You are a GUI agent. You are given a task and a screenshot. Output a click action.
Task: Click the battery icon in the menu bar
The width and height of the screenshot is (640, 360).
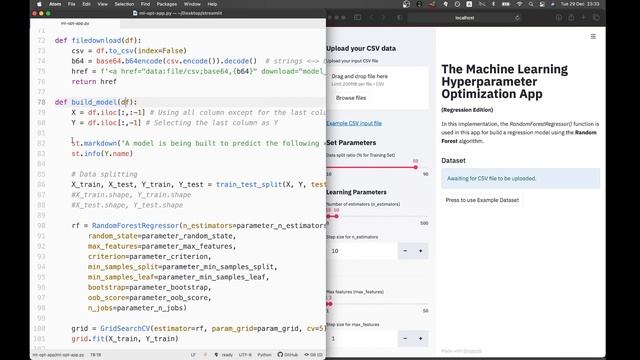point(506,4)
